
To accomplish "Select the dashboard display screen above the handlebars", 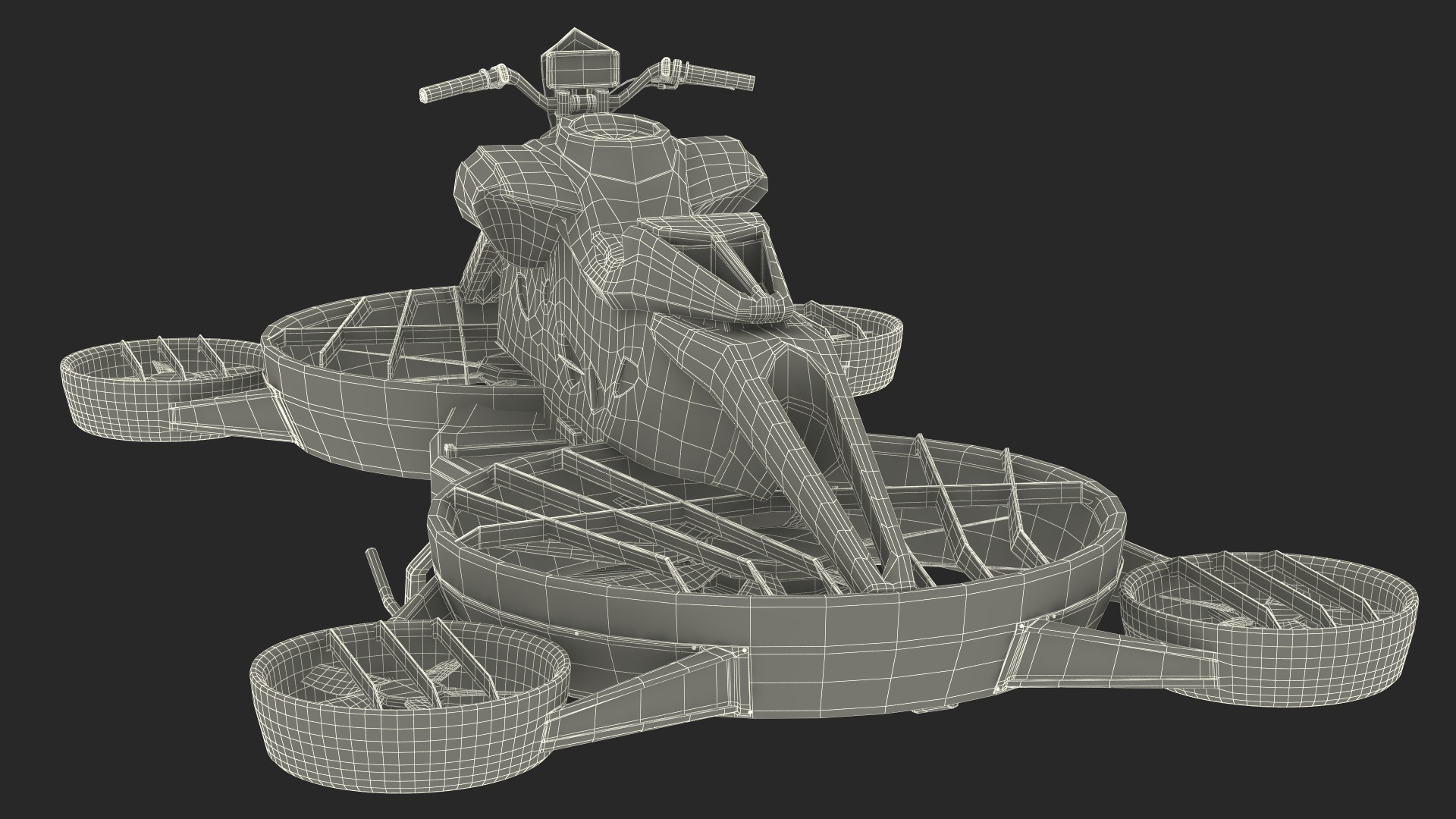I will 582,68.
